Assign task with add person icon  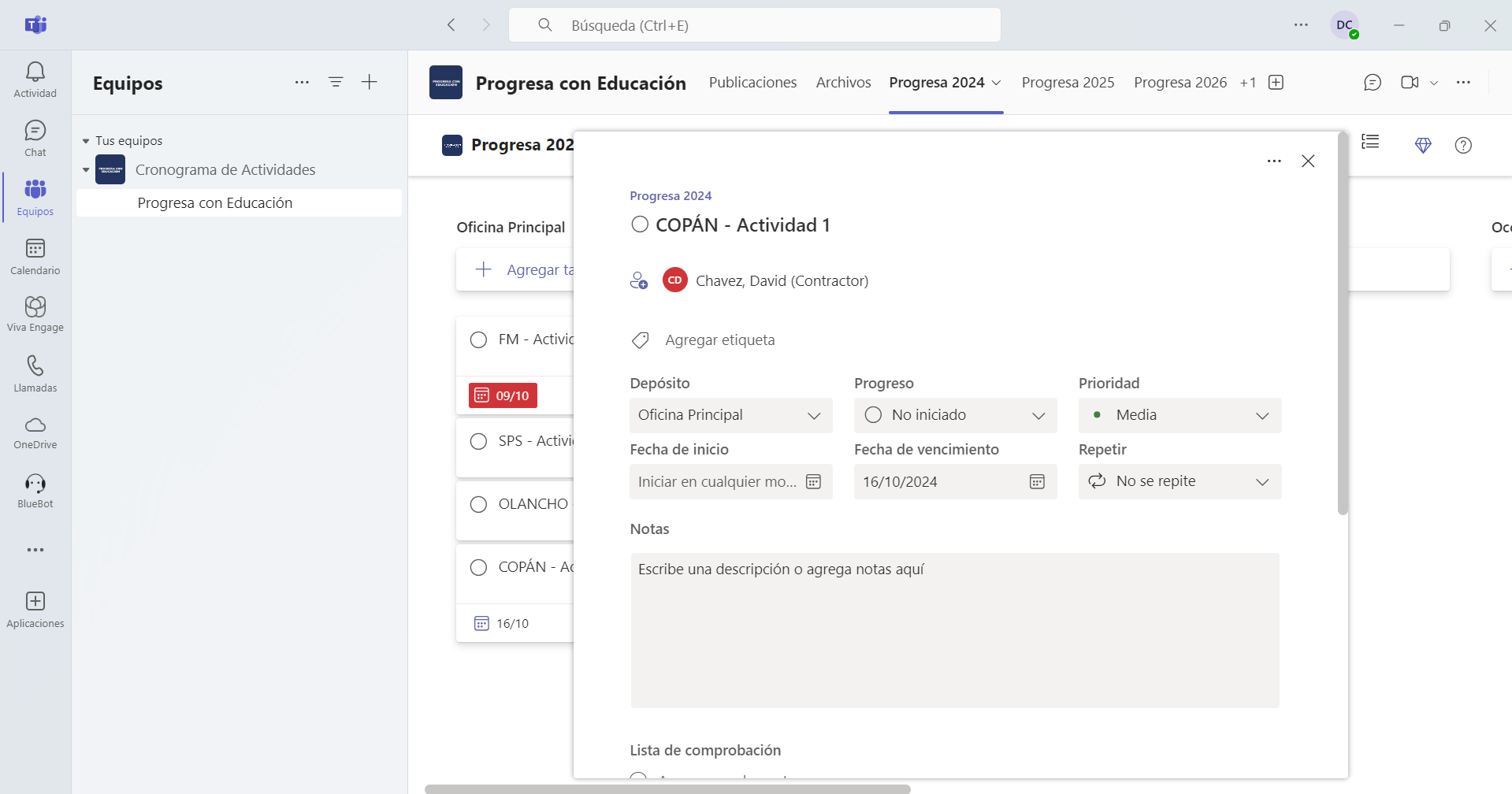coord(639,280)
